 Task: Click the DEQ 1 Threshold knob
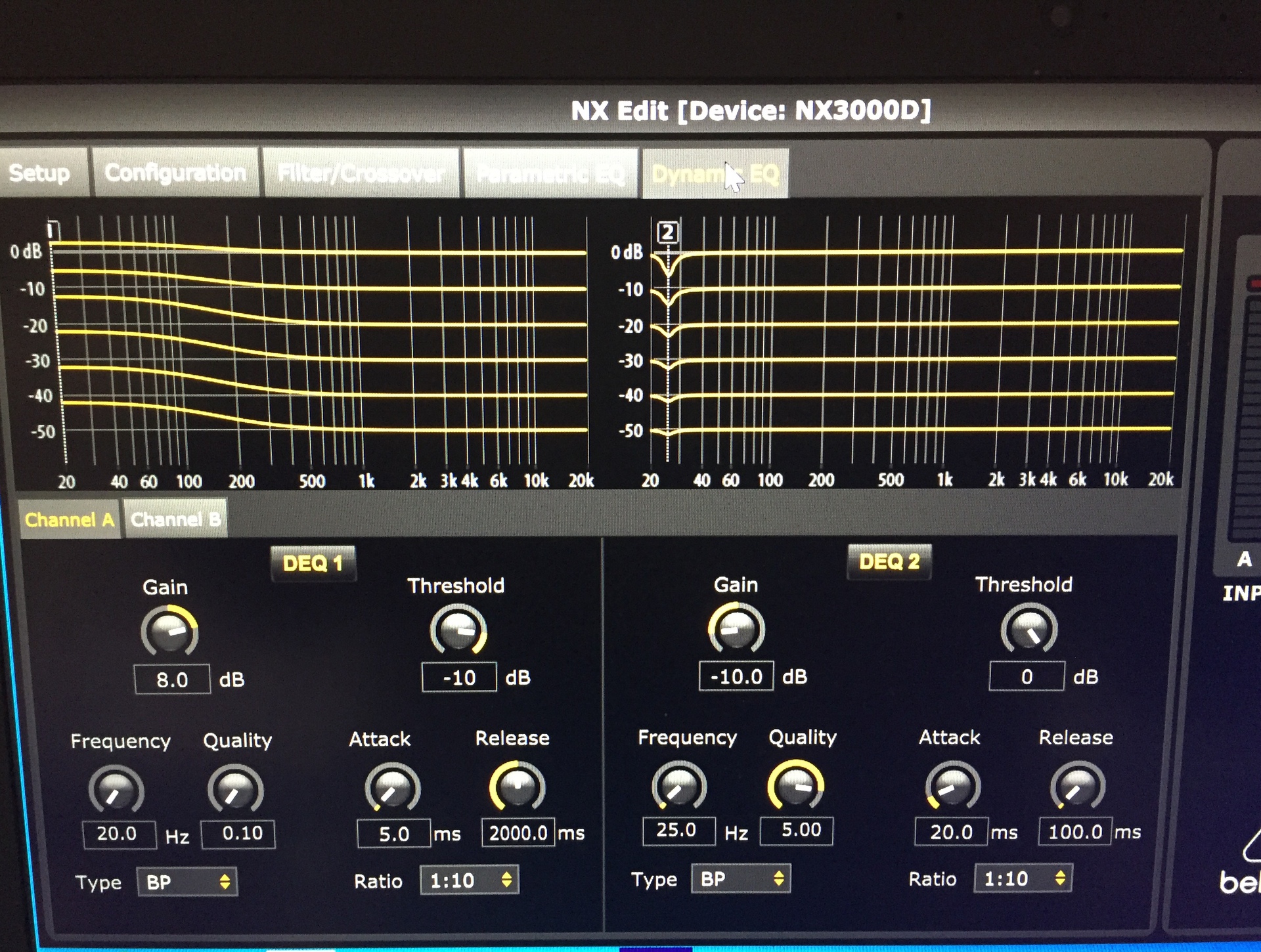[458, 629]
